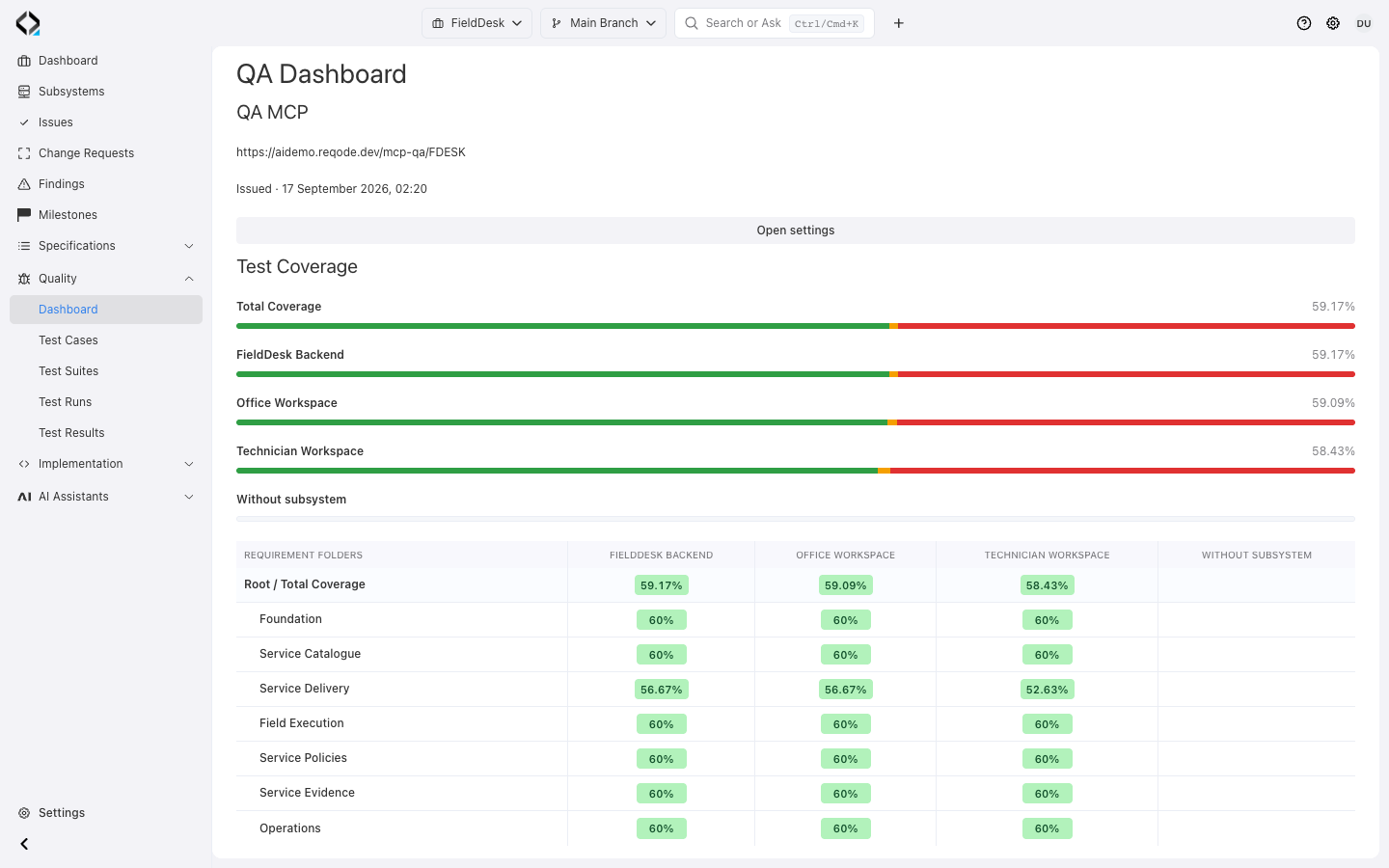Click the Service Delivery 52.63% badge
The image size is (1389, 868).
[1047, 690]
